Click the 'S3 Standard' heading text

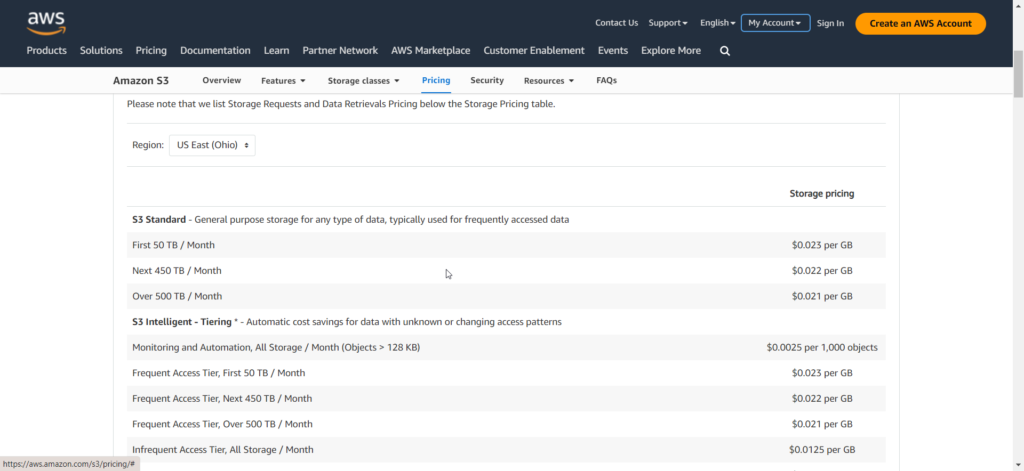(x=159, y=219)
